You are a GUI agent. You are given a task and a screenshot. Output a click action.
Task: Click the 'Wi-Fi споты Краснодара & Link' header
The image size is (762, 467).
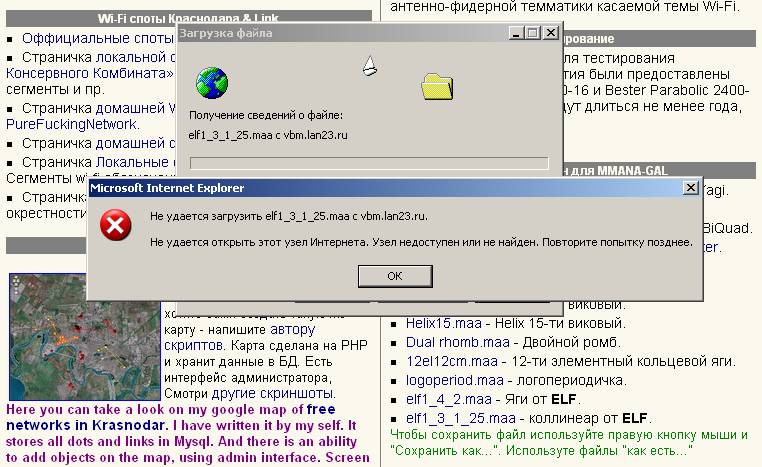coord(189,19)
